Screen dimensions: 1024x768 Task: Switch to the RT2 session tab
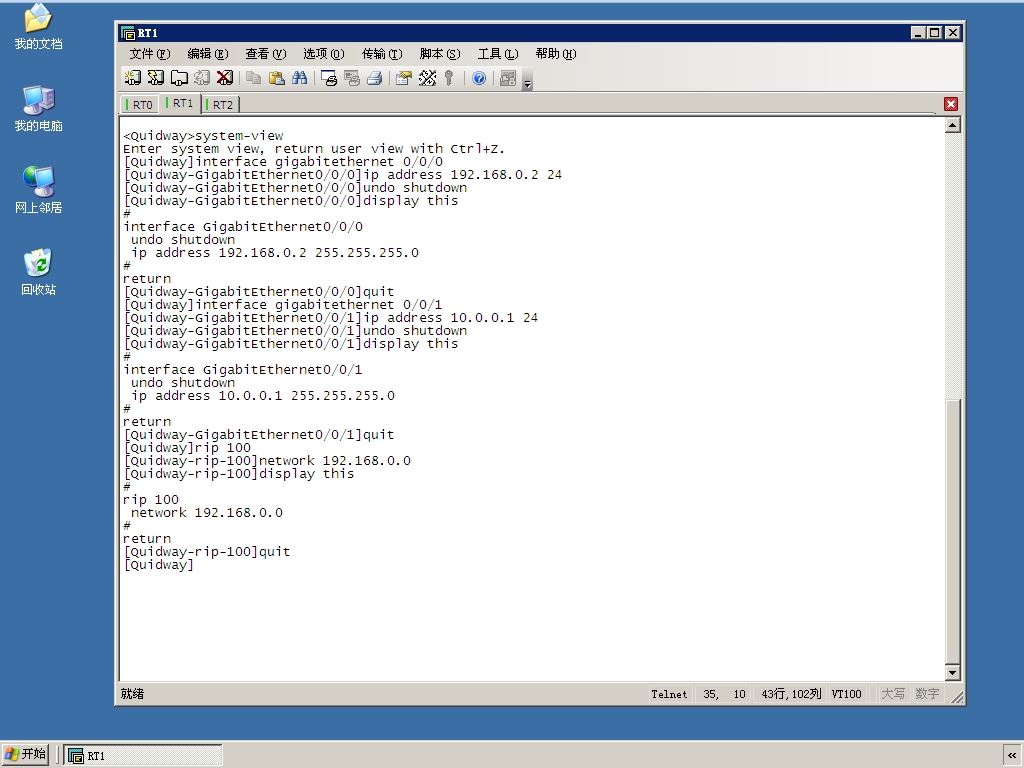coord(220,104)
